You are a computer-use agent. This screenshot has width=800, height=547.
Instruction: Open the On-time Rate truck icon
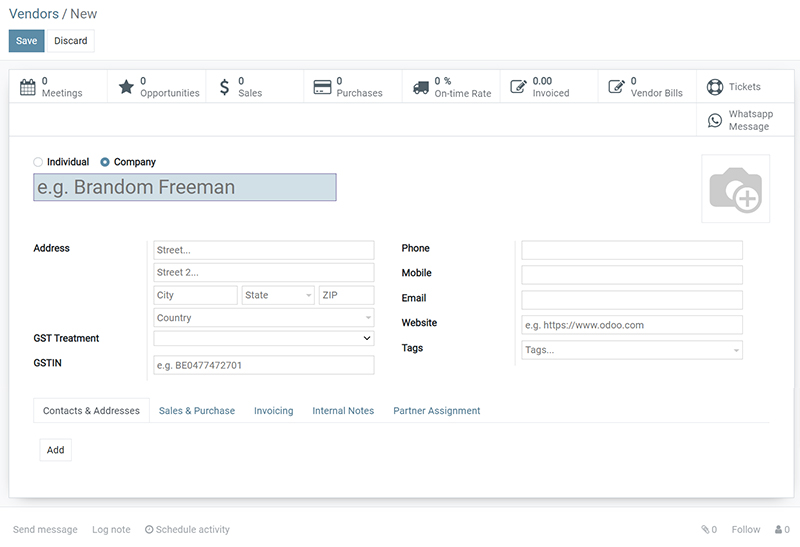tap(420, 87)
